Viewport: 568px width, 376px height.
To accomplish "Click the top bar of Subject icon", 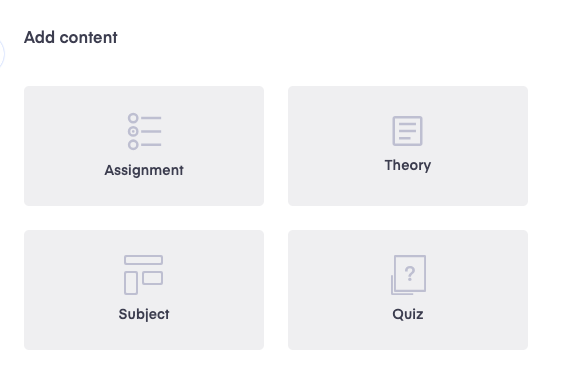I will pos(143,260).
